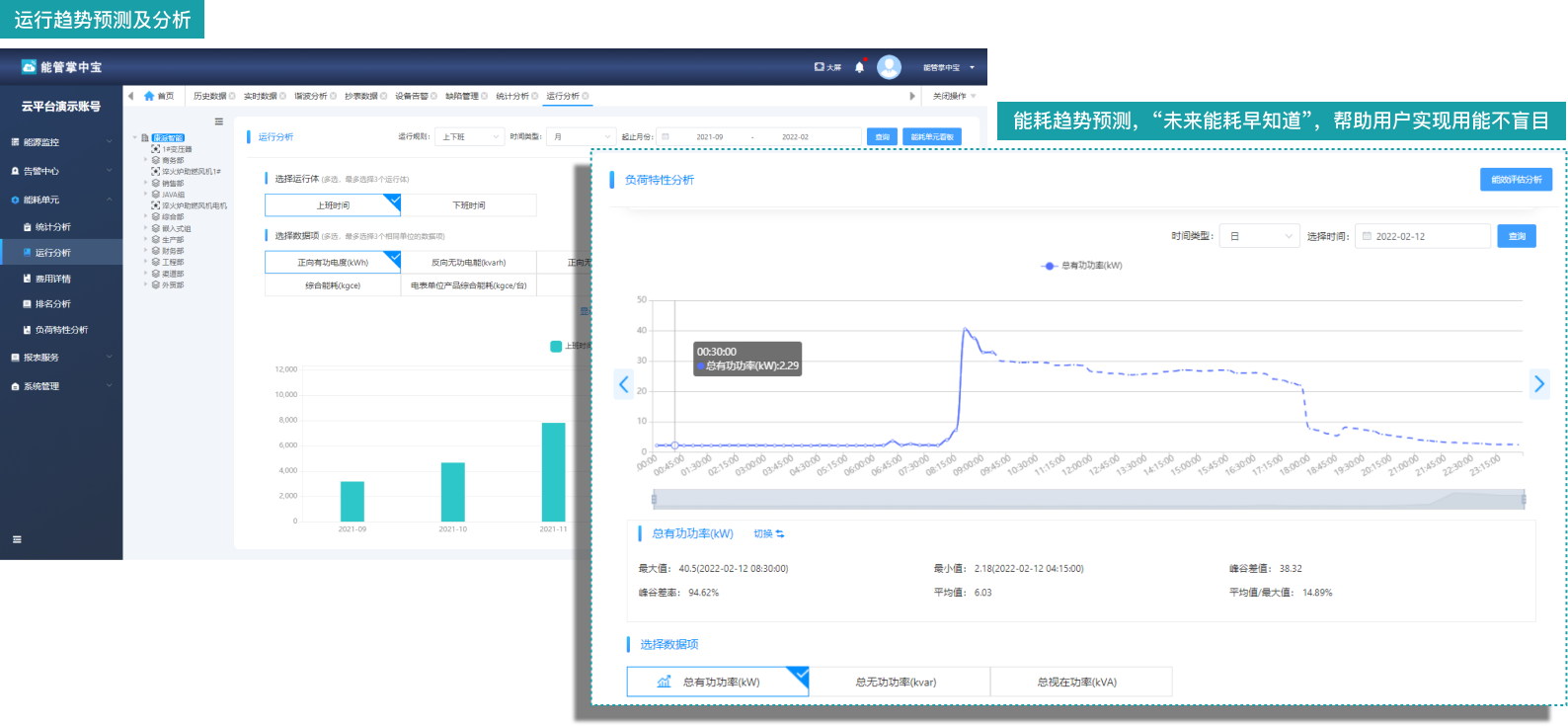Expand the 告警中心 sidebar menu

coord(61,171)
